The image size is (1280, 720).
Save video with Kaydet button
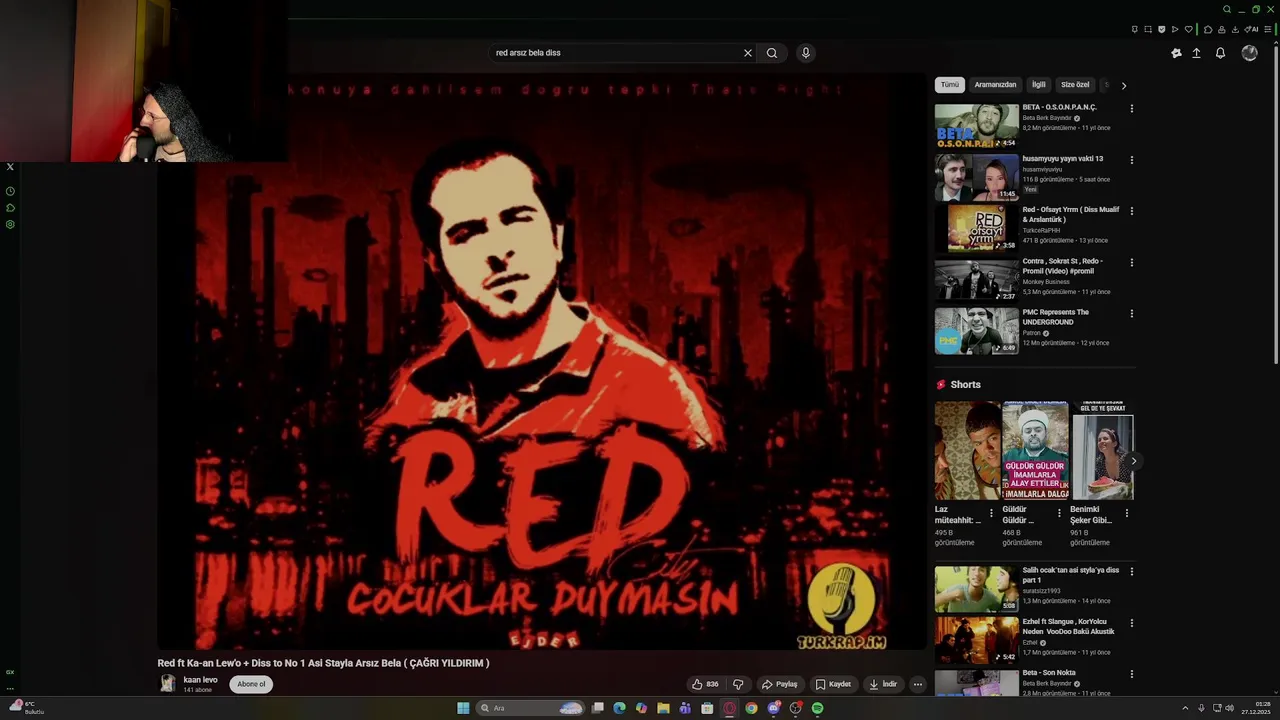pos(833,684)
